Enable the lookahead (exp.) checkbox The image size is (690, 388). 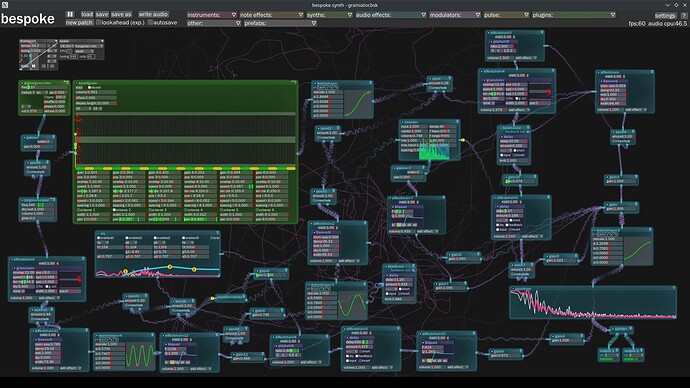point(99,22)
